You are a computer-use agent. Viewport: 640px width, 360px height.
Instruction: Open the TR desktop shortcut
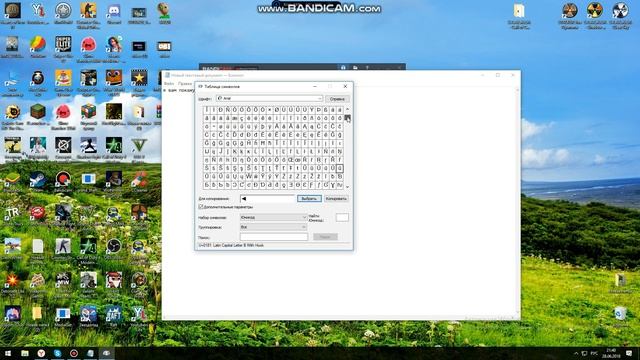pos(12,213)
